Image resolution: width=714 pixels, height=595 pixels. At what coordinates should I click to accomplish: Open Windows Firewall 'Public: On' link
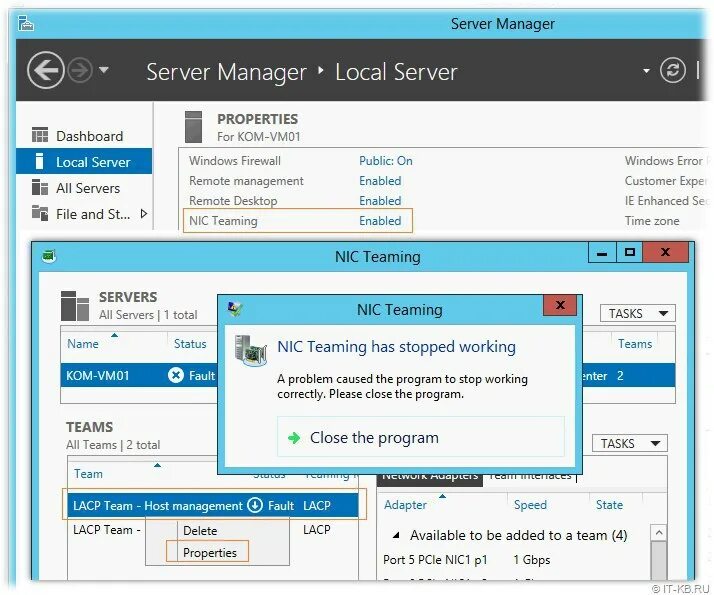click(386, 161)
